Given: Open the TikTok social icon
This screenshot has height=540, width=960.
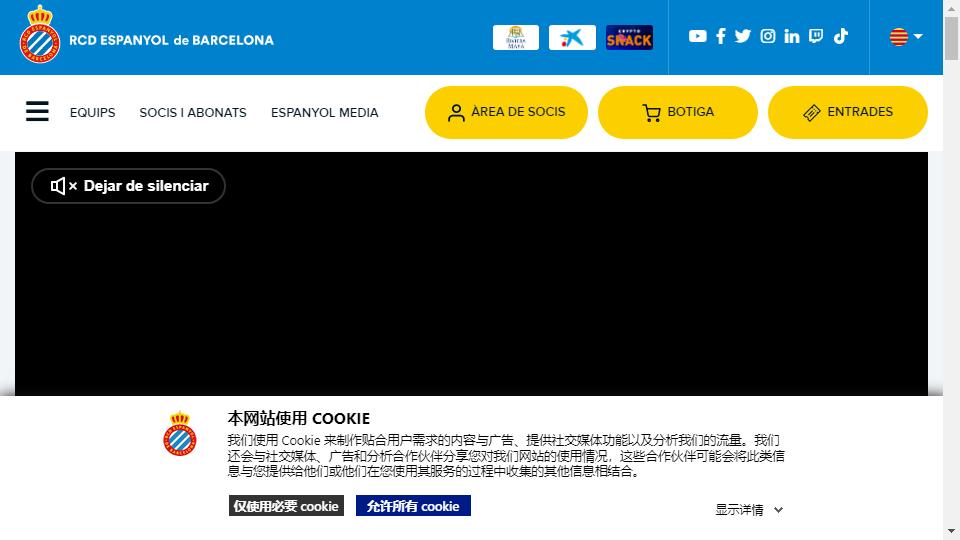Looking at the screenshot, I should coord(841,36).
